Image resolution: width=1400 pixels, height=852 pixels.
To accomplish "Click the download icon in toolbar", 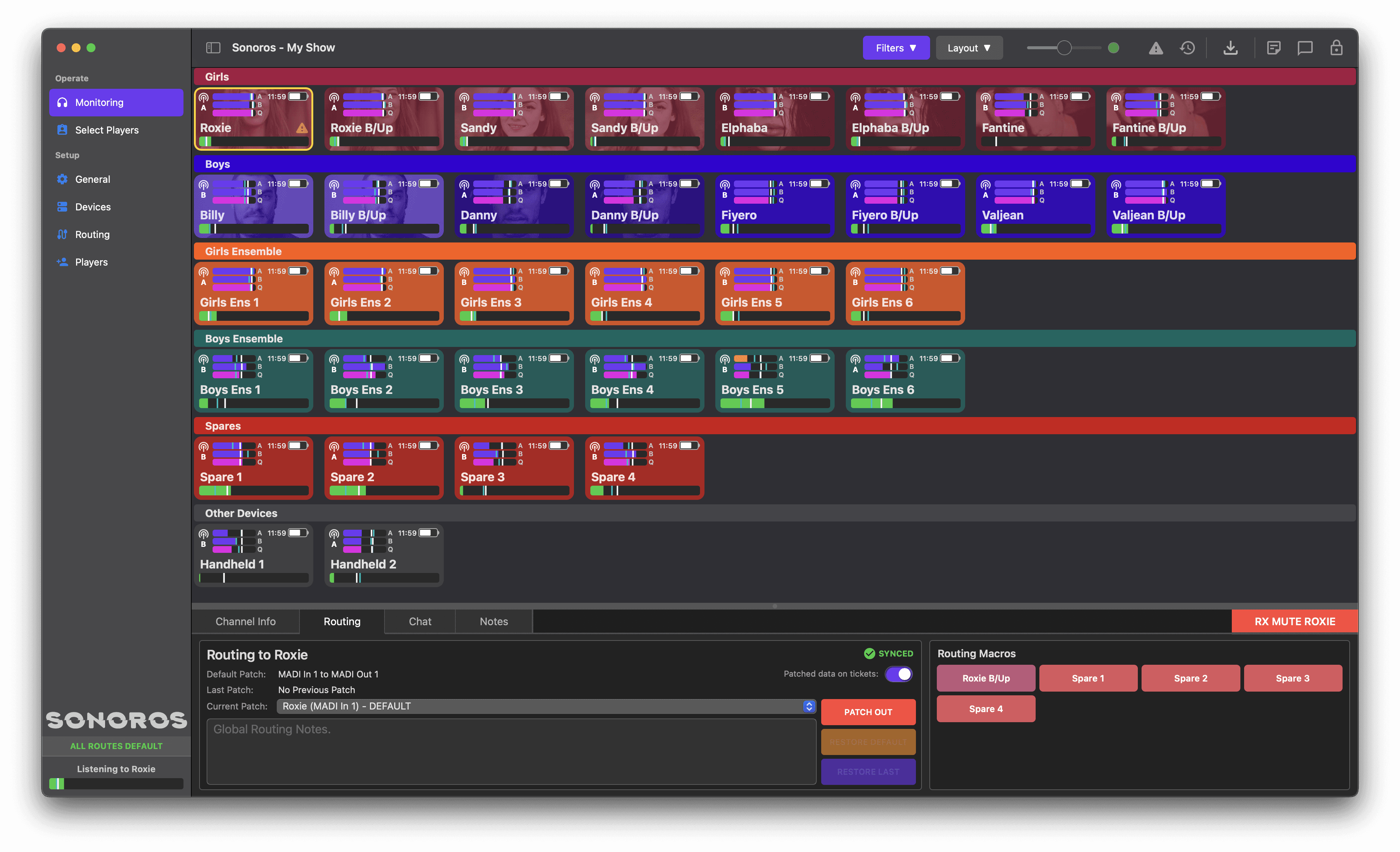I will 1230,48.
